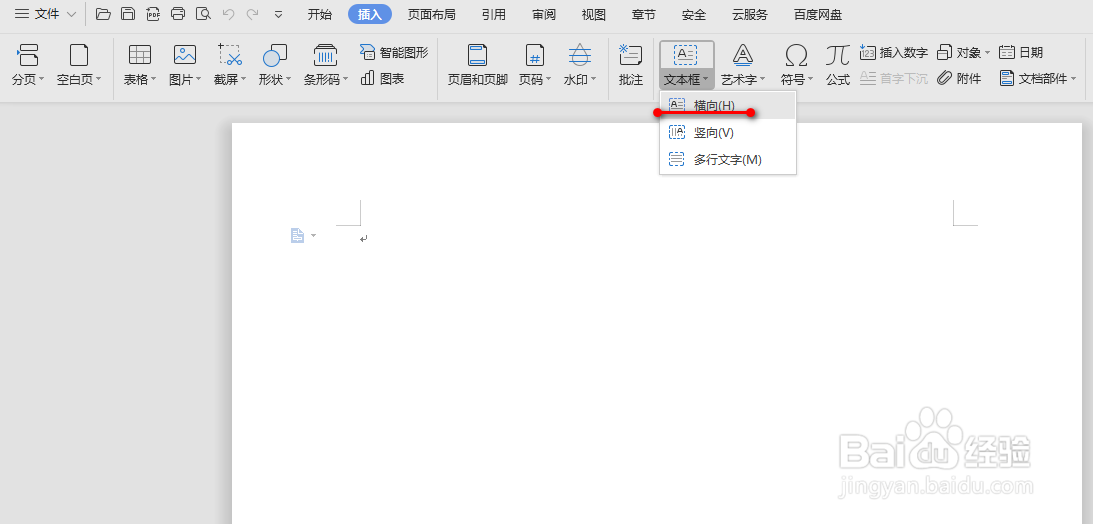Viewport: 1093px width, 524px height.
Task: Click 图表 chart button
Action: [383, 79]
